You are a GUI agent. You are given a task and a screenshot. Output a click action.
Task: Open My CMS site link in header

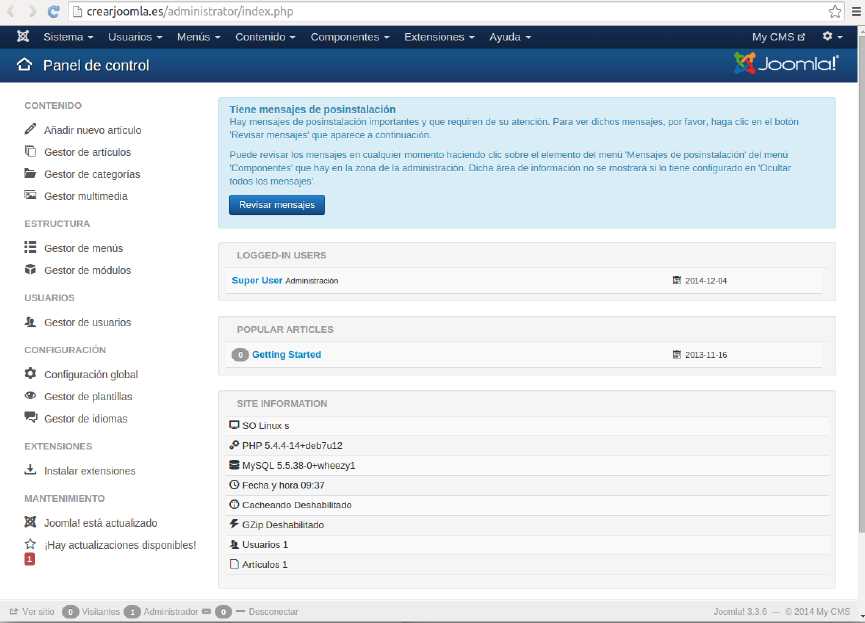point(778,37)
